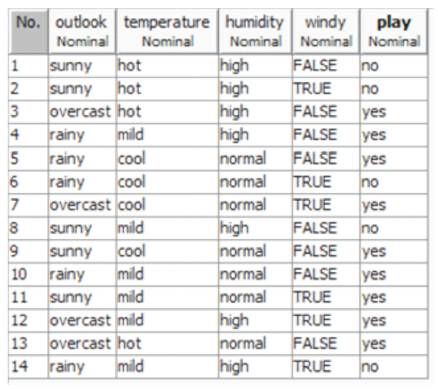Select the humidity column header

pos(255,31)
